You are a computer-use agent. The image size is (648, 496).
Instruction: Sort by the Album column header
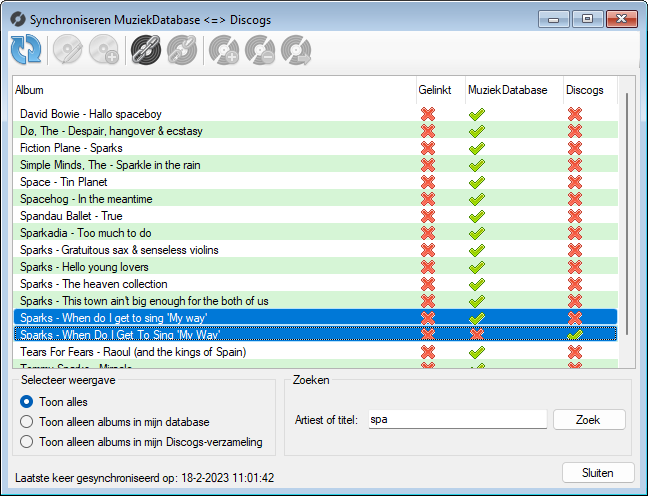(214, 90)
